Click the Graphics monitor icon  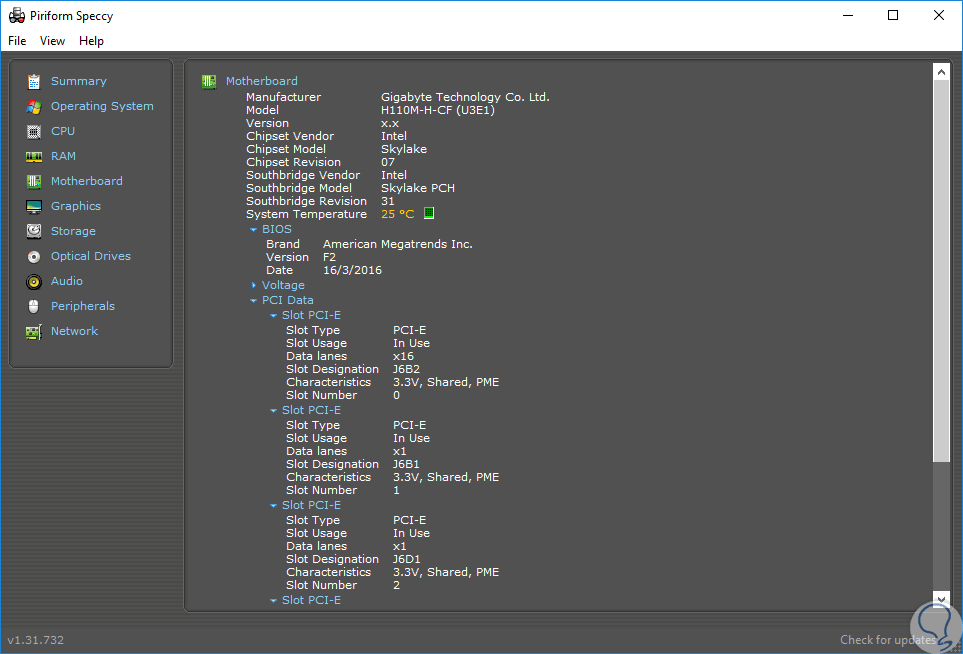point(34,206)
